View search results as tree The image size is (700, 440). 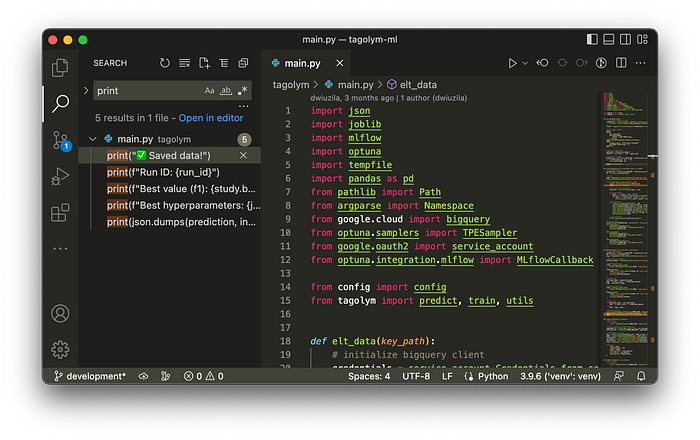pyautogui.click(x=224, y=63)
